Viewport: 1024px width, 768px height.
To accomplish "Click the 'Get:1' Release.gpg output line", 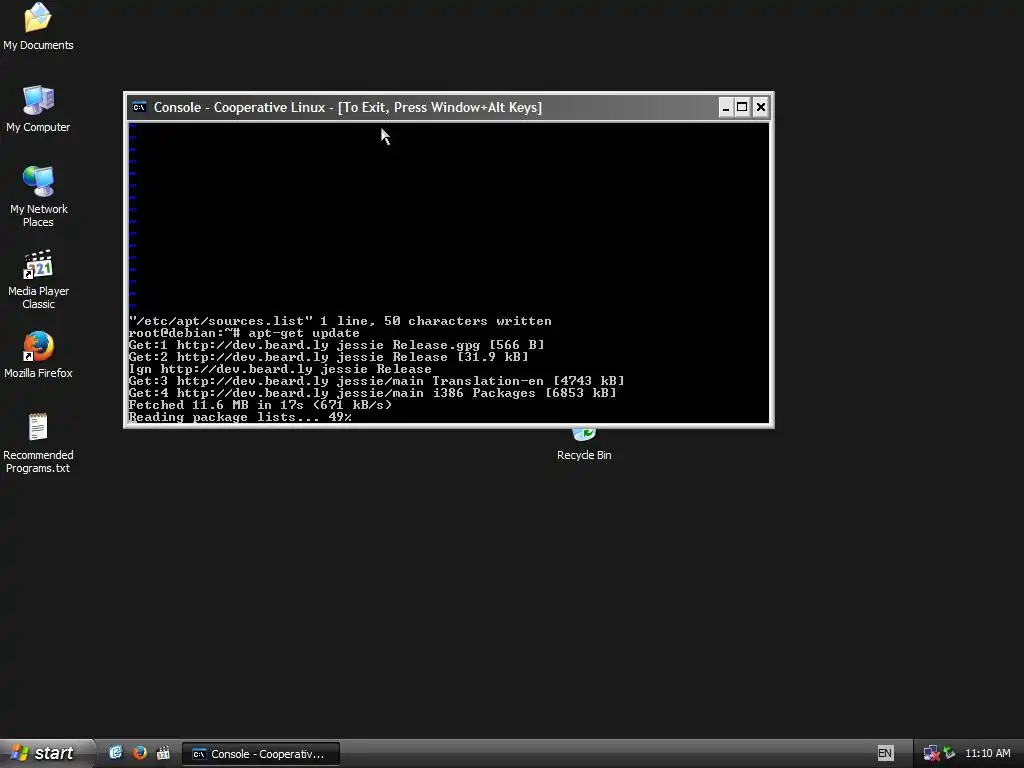I will pyautogui.click(x=336, y=345).
